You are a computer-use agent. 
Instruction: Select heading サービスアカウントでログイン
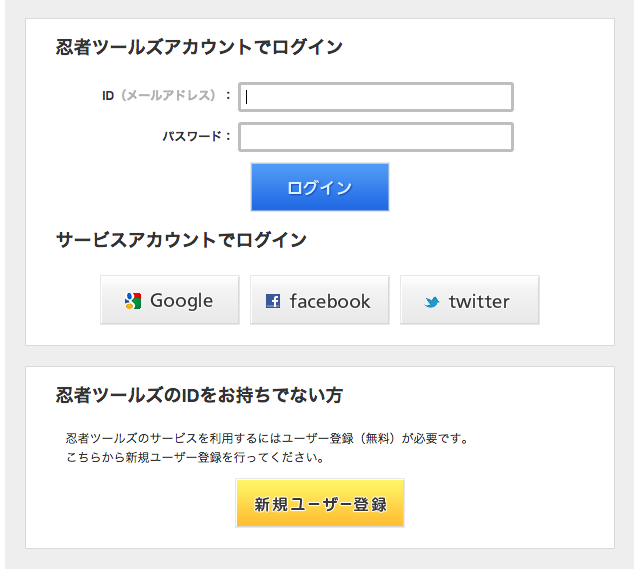pos(181,240)
